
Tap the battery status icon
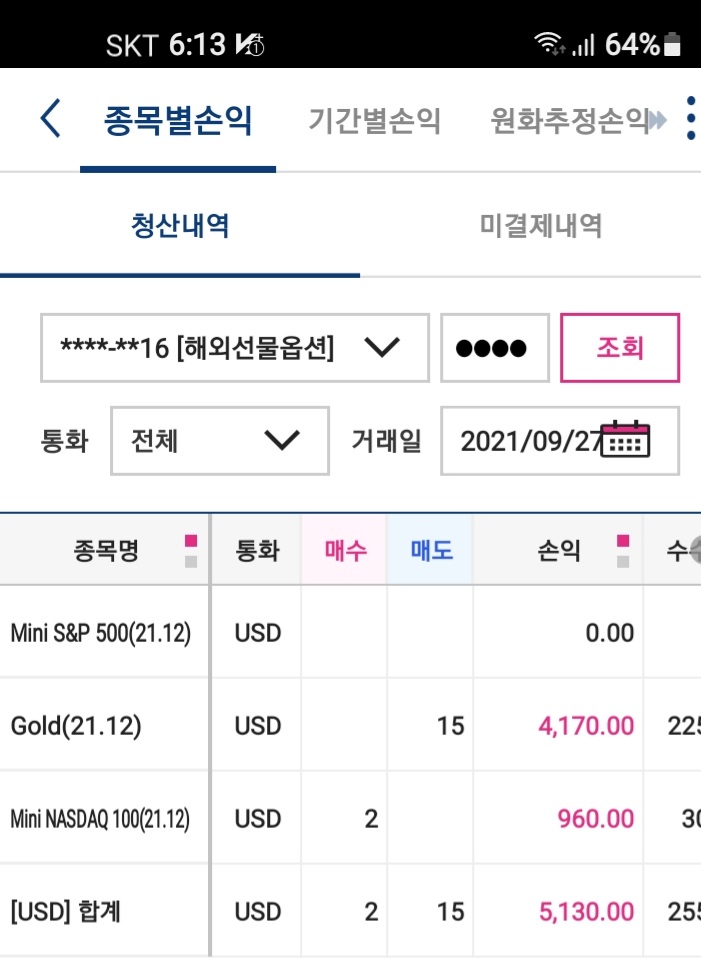point(672,45)
